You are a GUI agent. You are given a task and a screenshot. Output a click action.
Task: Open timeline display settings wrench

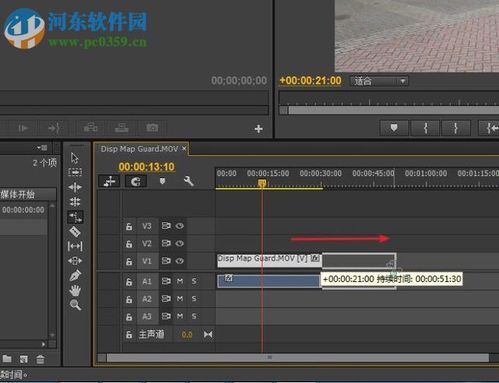[x=188, y=181]
